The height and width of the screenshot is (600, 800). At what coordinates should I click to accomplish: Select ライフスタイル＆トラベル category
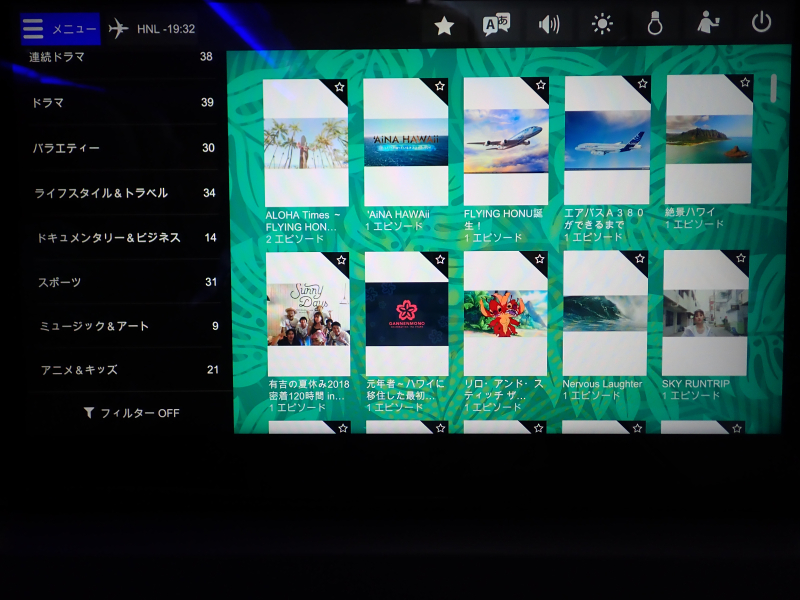125,193
